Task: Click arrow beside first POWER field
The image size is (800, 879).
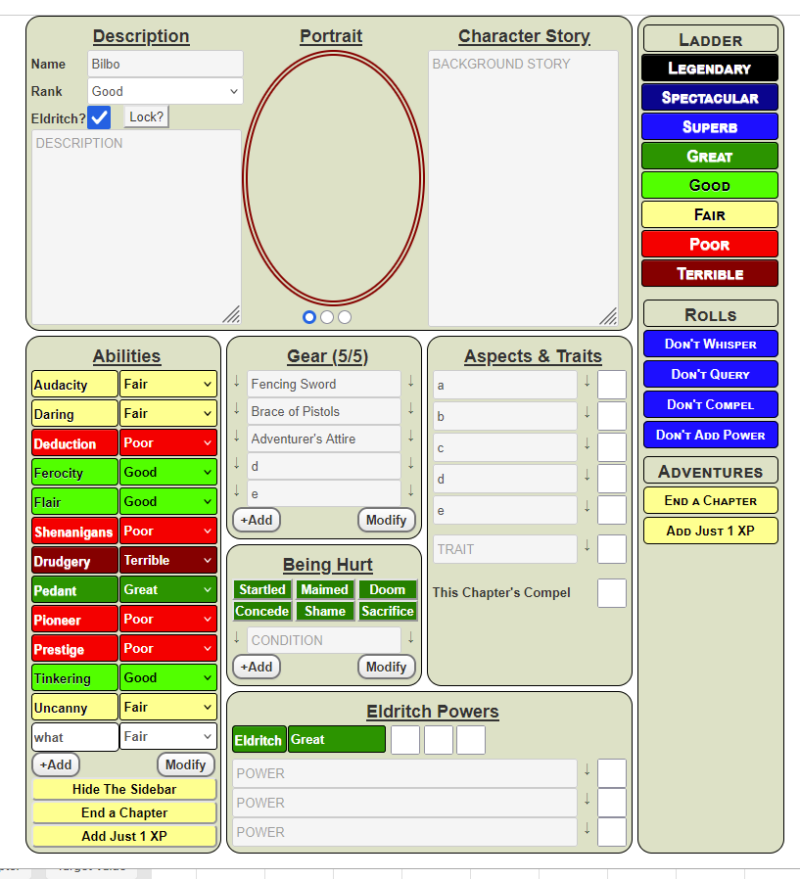Action: [587, 770]
